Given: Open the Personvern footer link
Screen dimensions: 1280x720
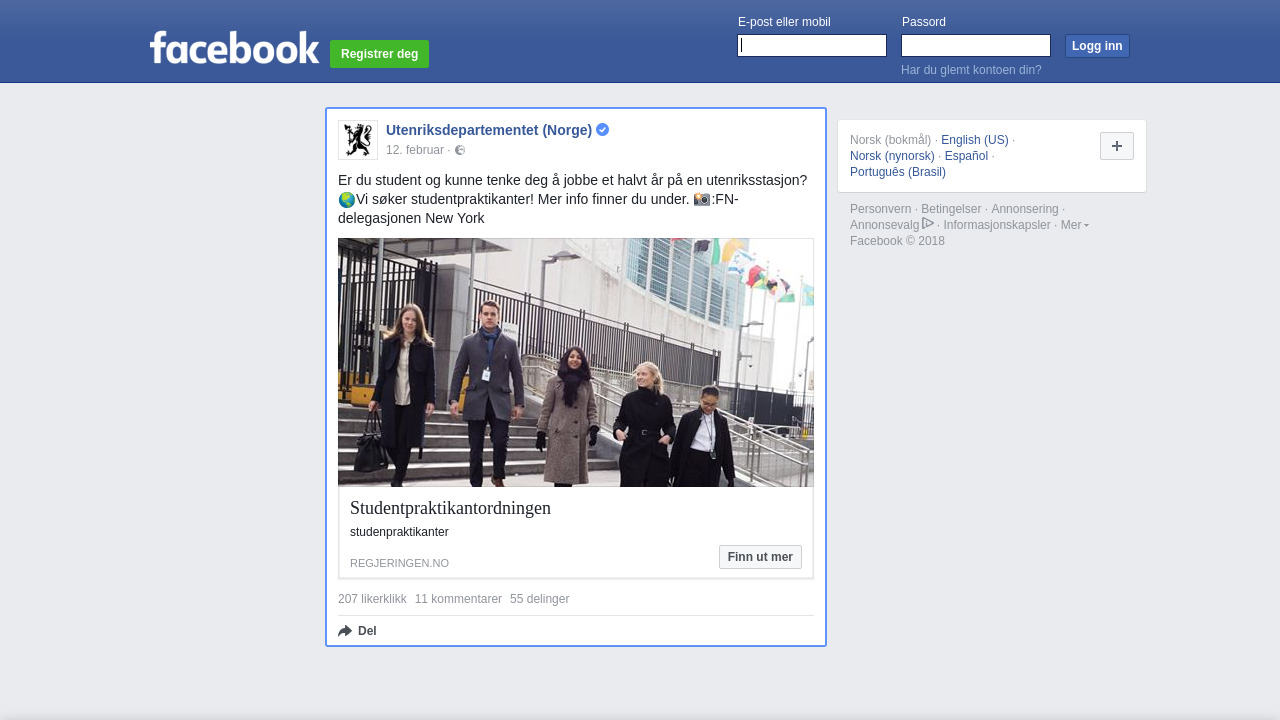Looking at the screenshot, I should 880,209.
